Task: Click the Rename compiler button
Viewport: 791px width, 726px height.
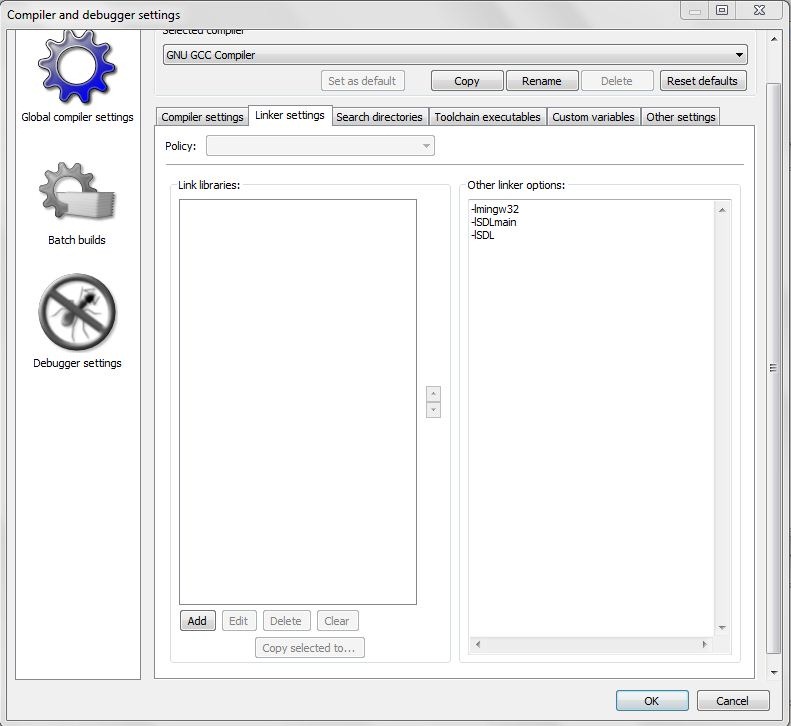Action: click(541, 81)
